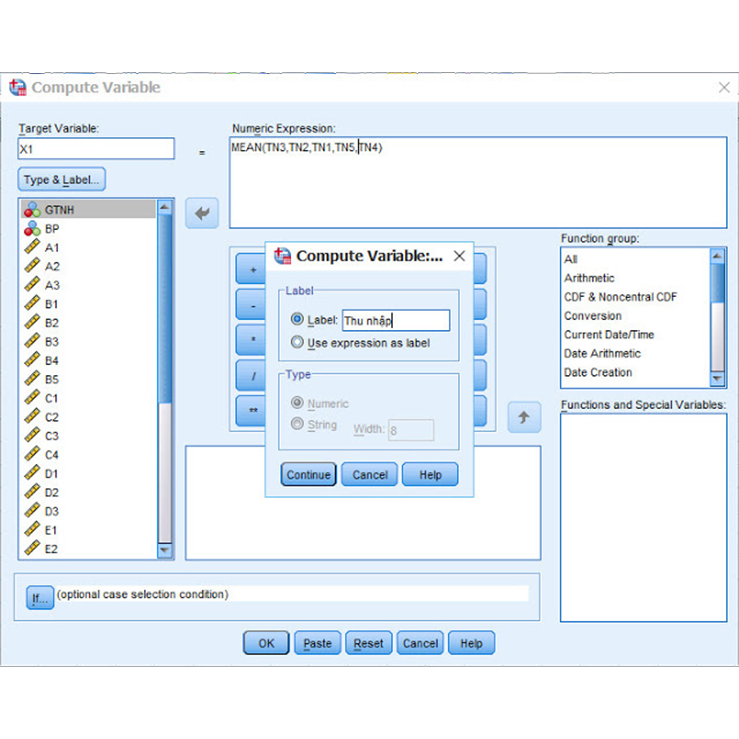739x739 pixels.
Task: Select scale variable C4
Action: tap(88, 455)
